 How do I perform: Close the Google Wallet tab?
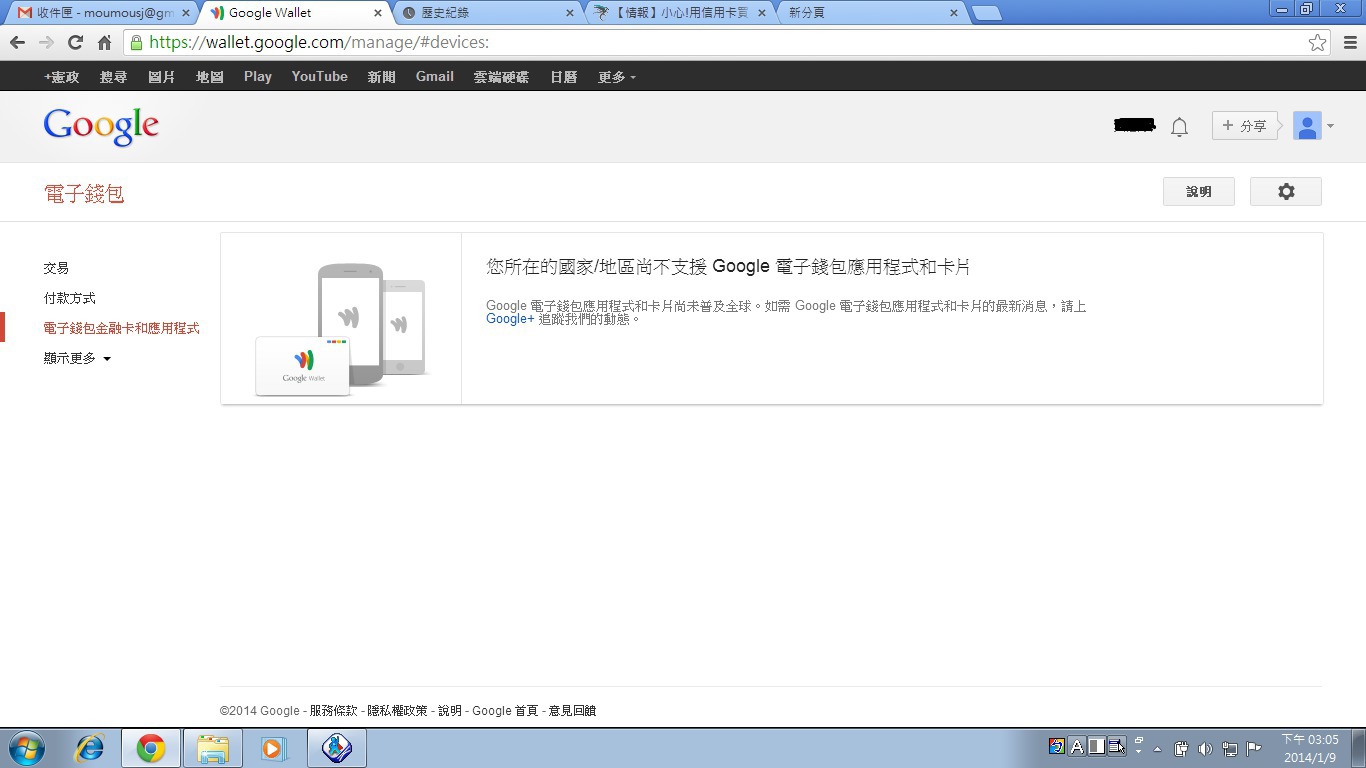pos(378,13)
